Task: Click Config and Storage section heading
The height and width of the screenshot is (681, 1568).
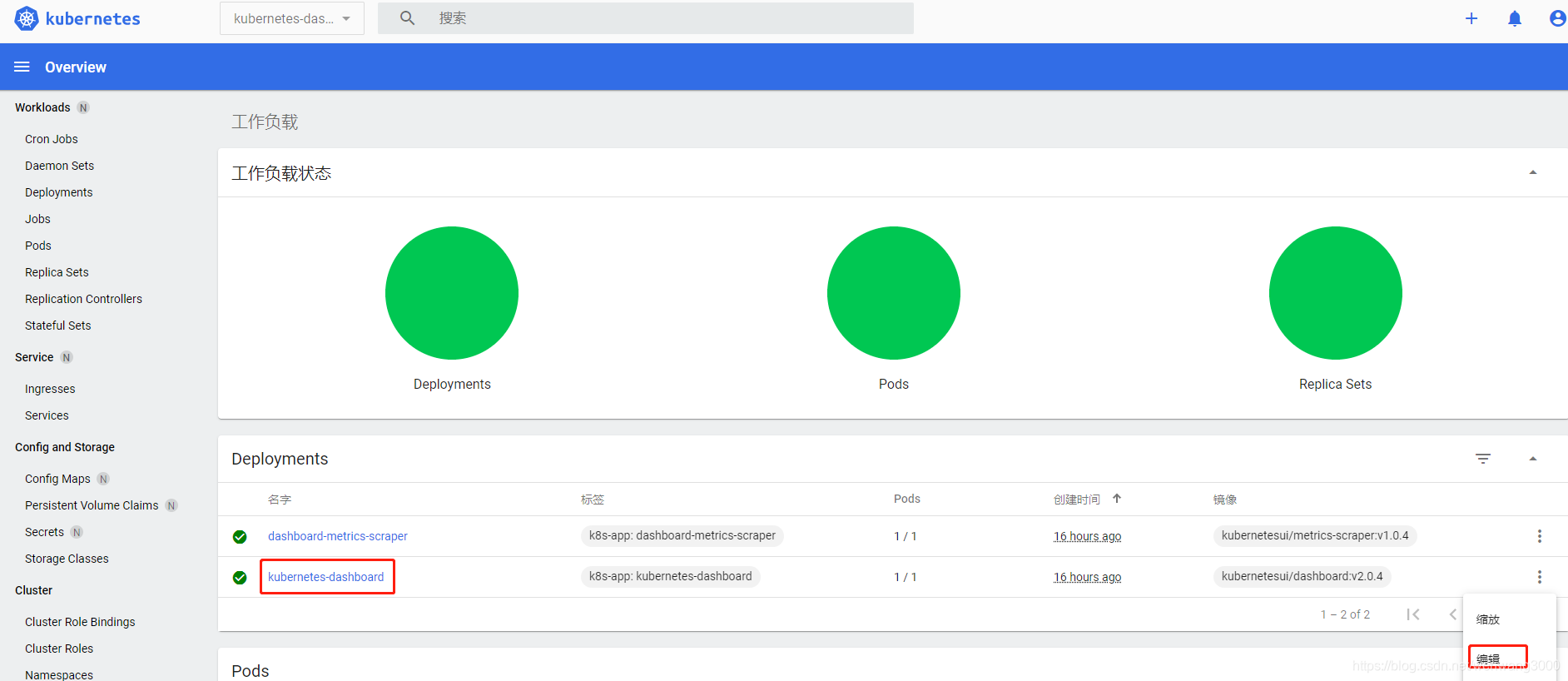Action: point(65,447)
